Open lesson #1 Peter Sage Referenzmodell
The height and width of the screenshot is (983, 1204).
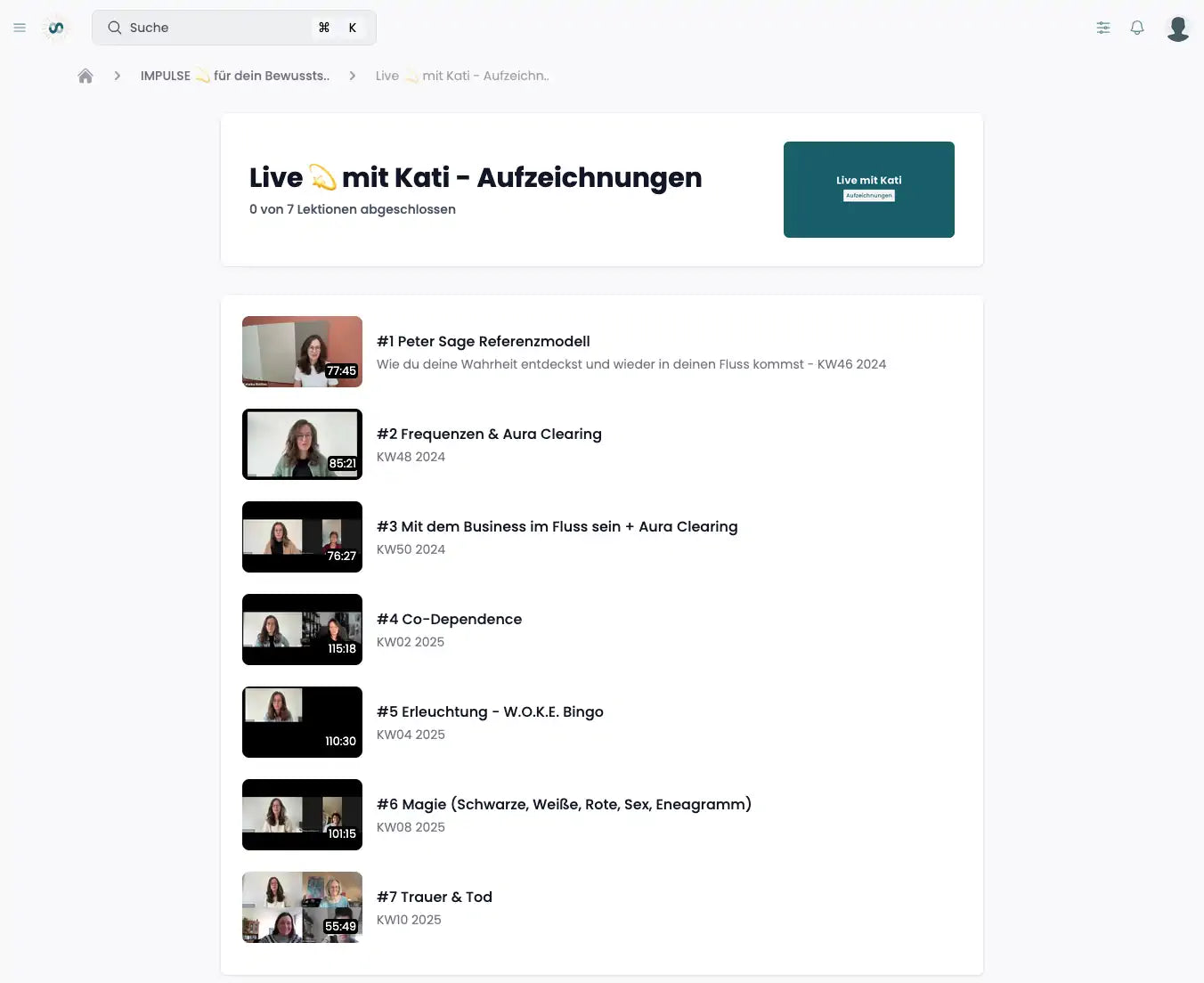(x=483, y=341)
